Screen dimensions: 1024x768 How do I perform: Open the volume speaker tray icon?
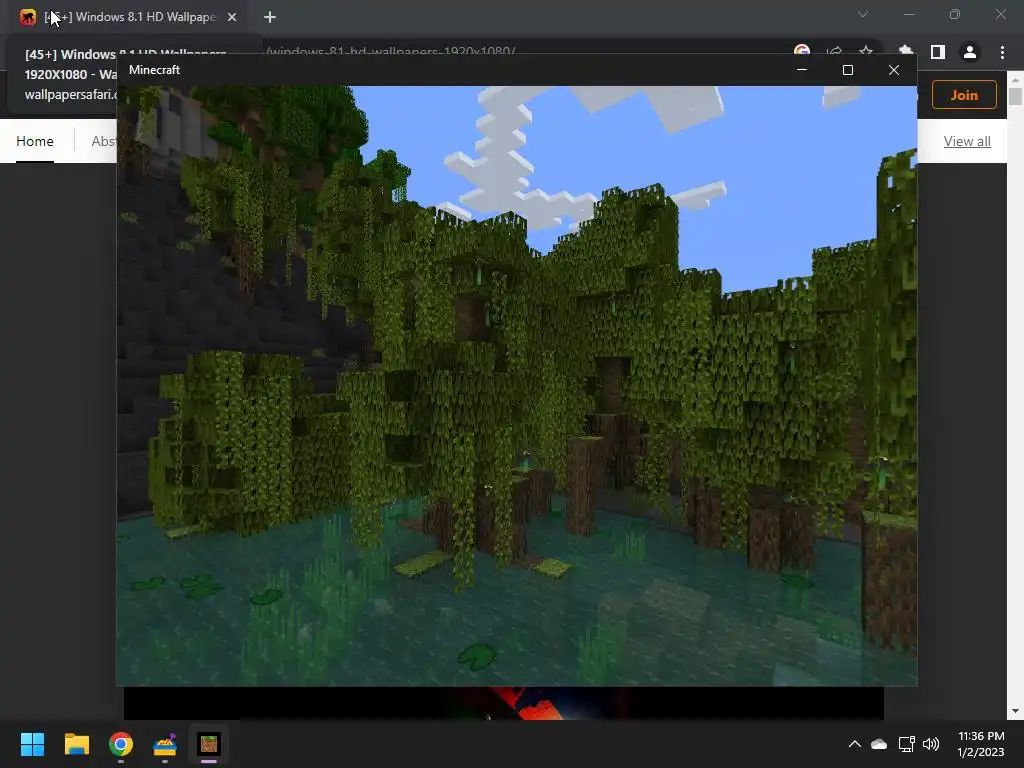click(931, 744)
